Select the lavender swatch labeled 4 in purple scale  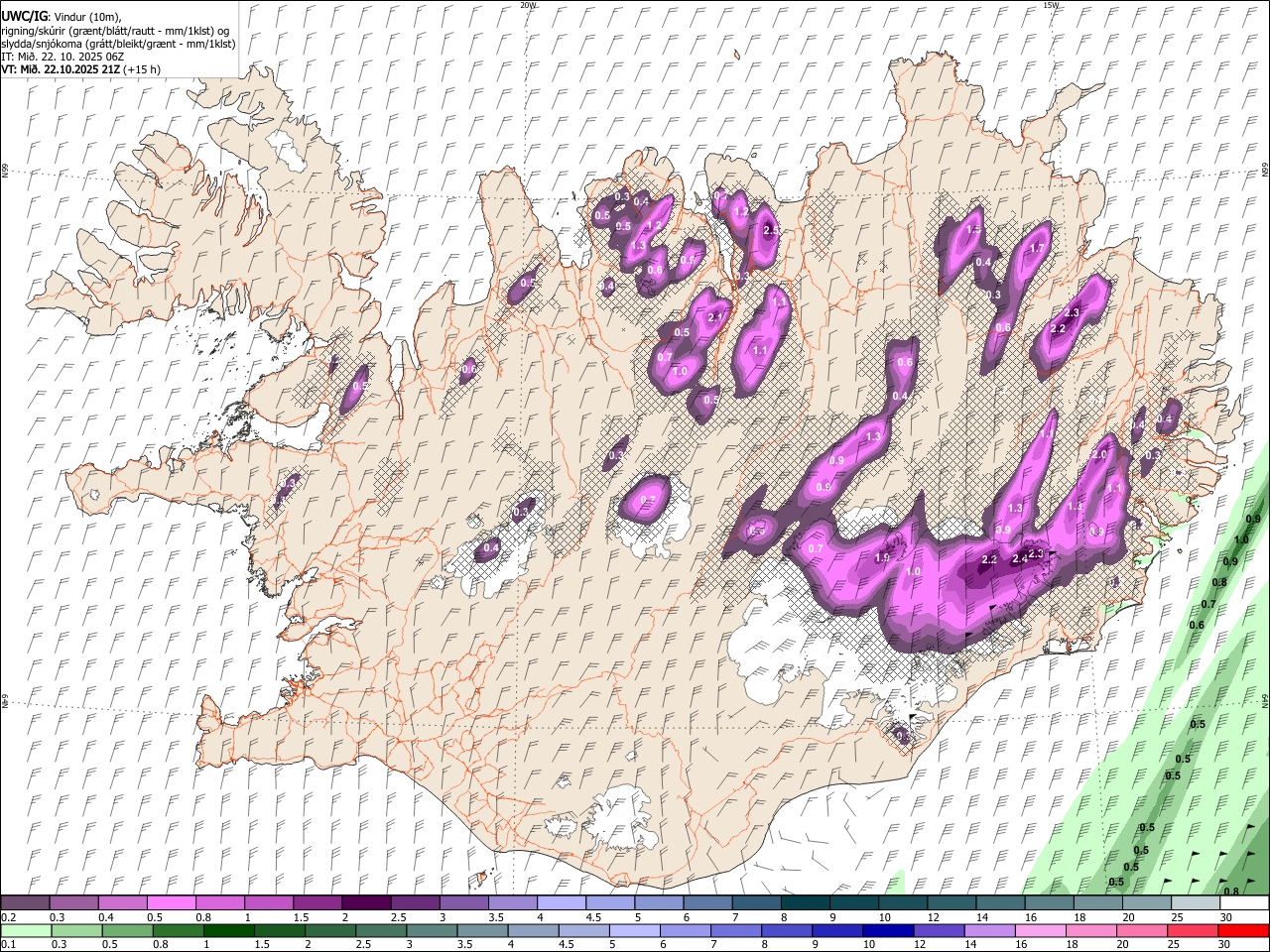[562, 903]
